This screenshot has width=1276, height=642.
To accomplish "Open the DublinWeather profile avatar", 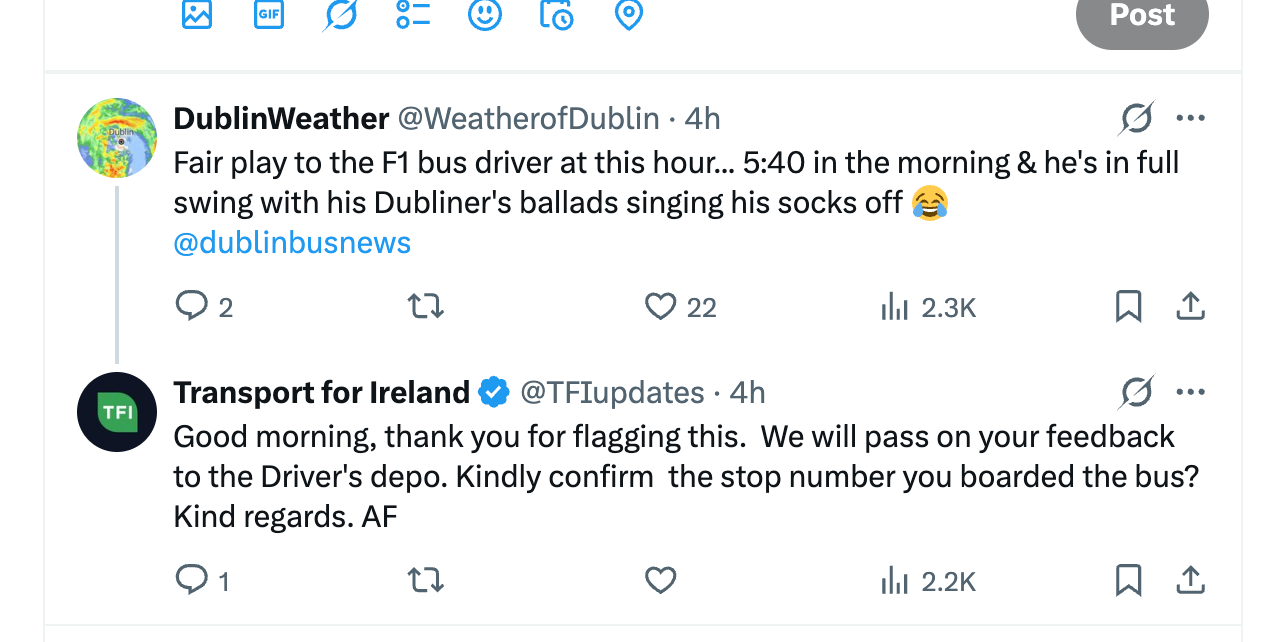I will click(117, 138).
